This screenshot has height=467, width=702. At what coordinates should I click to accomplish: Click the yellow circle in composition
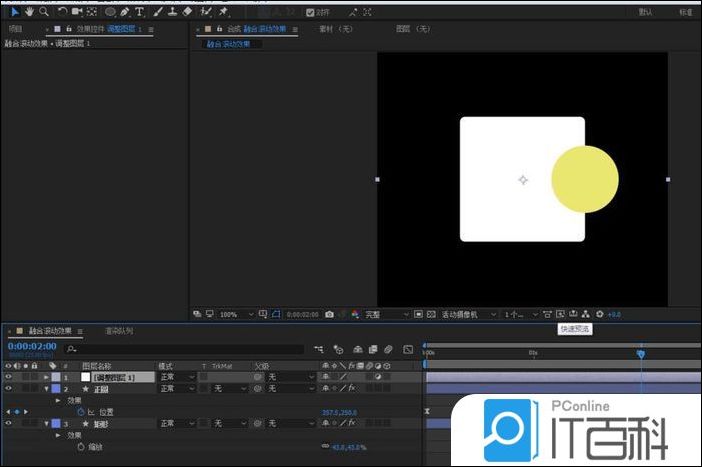pos(585,179)
